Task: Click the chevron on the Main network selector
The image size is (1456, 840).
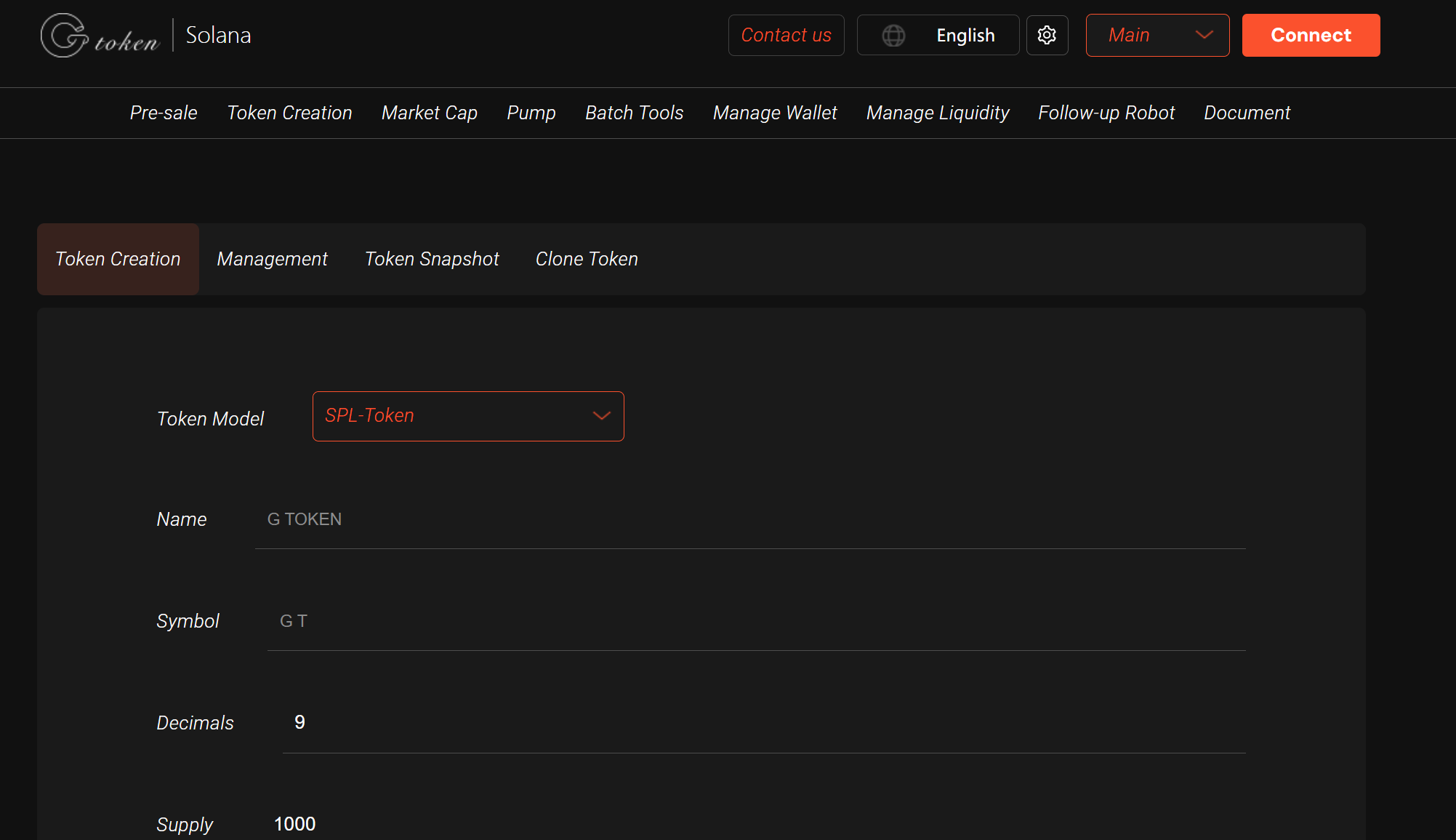Action: pyautogui.click(x=1204, y=35)
